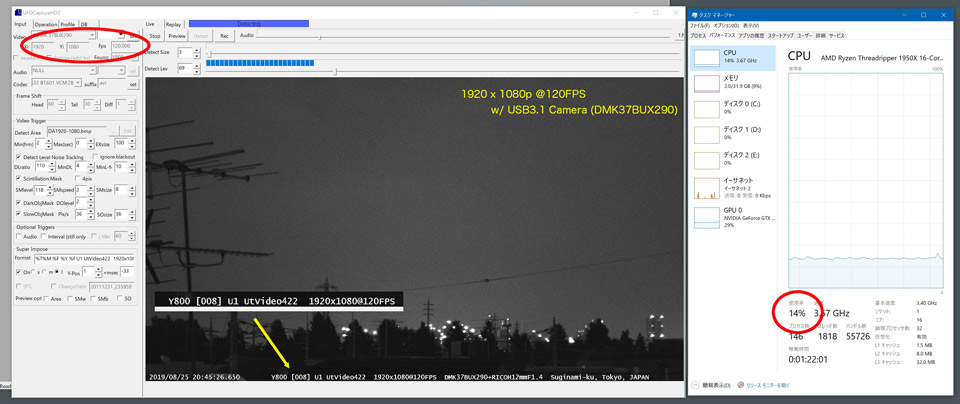
Task: Click the Task Manager title bar icon
Action: coord(695,15)
